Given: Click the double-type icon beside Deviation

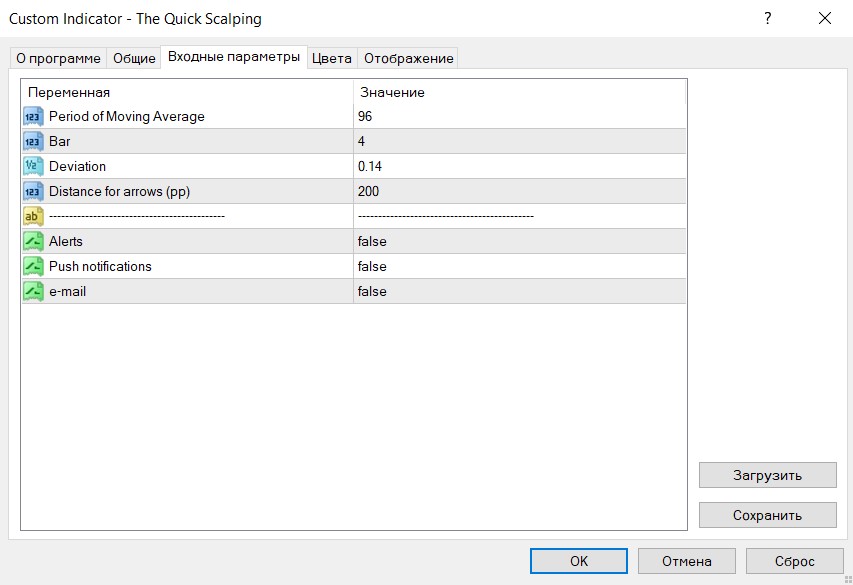Looking at the screenshot, I should [33, 167].
